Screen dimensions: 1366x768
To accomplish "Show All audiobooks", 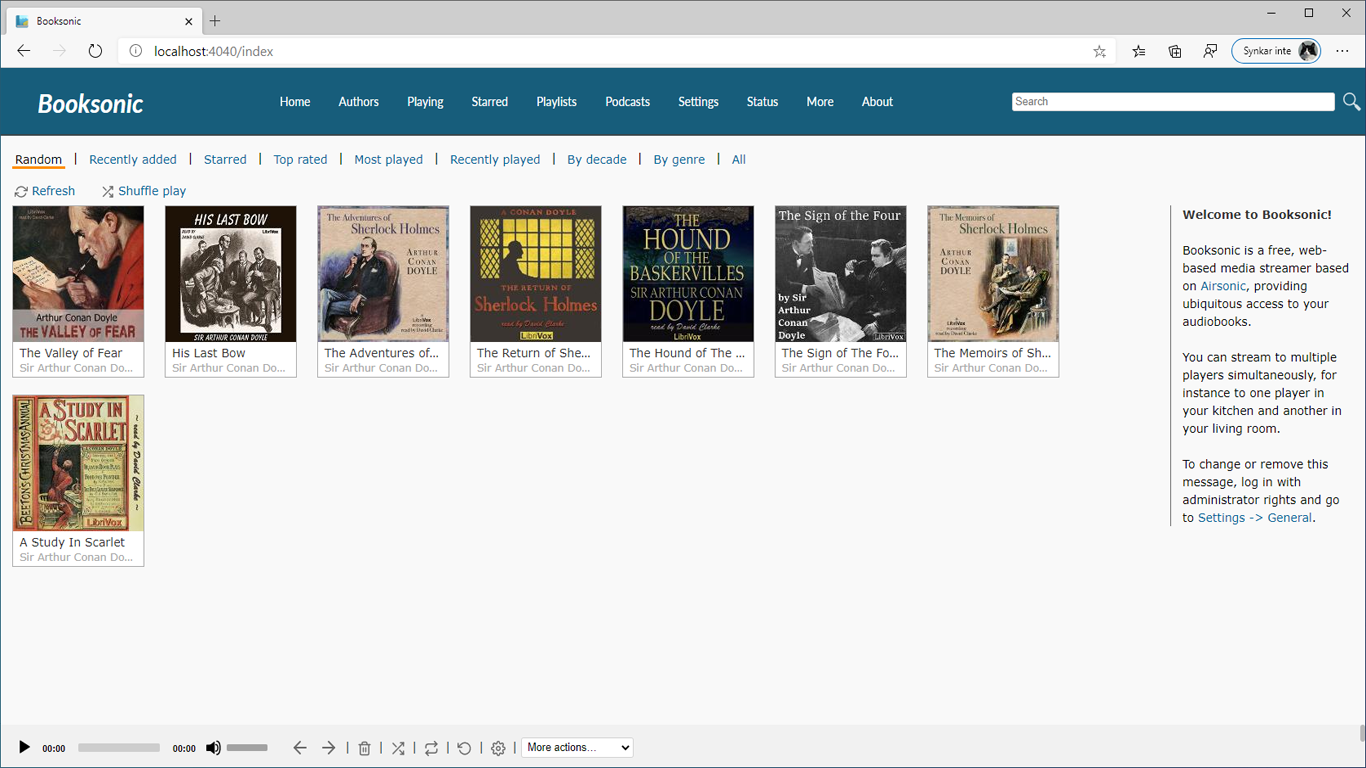I will coord(739,160).
